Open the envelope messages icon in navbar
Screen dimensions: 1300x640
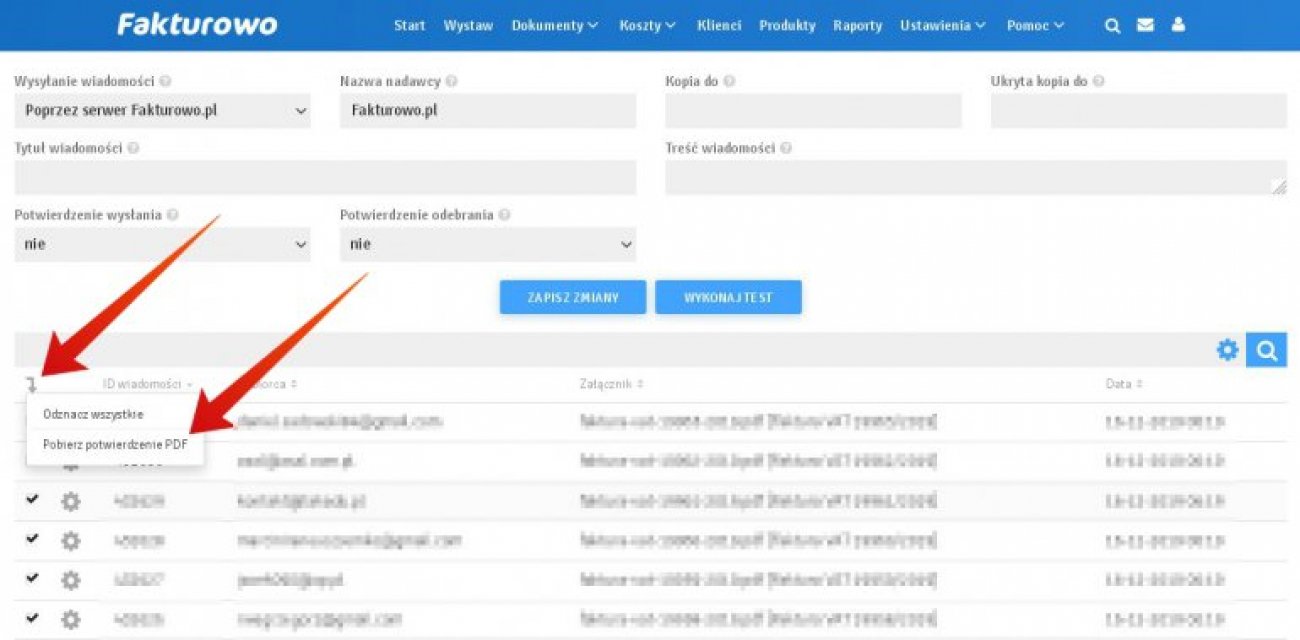pyautogui.click(x=1145, y=26)
